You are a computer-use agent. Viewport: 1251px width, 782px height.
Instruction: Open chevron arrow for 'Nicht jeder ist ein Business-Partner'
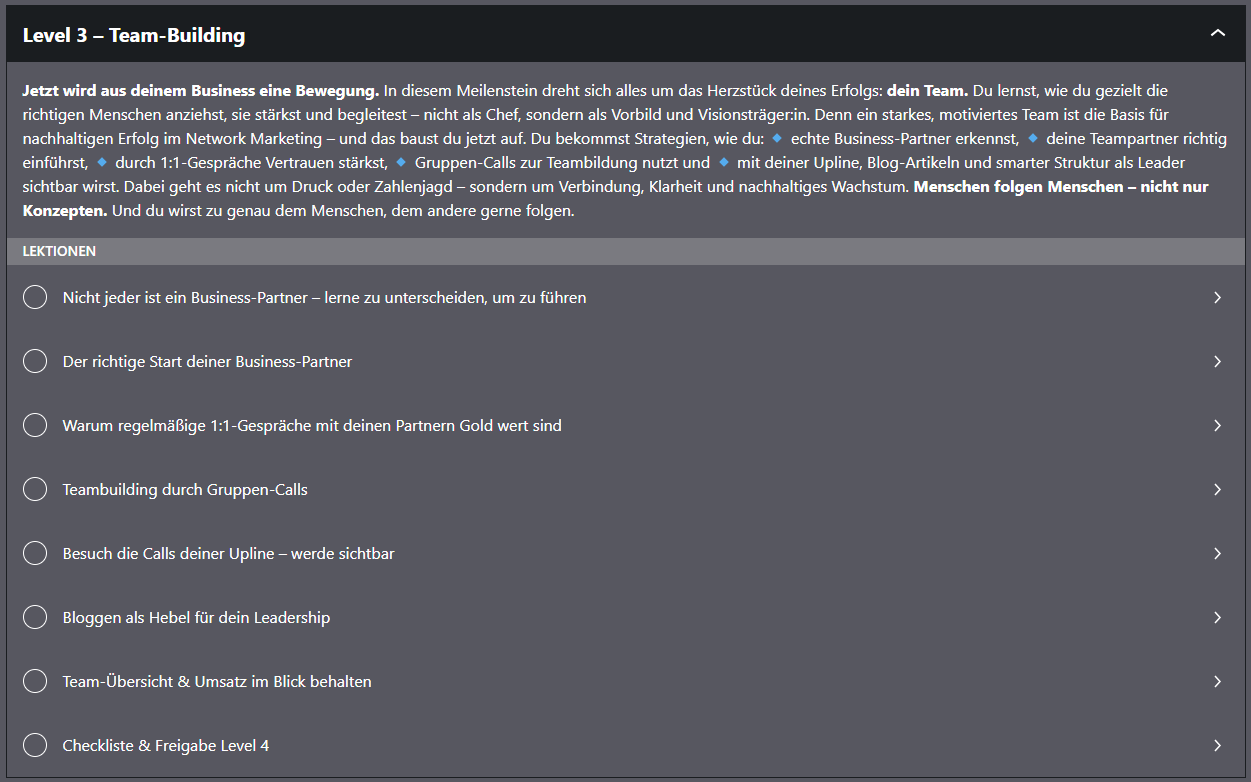click(x=1217, y=297)
